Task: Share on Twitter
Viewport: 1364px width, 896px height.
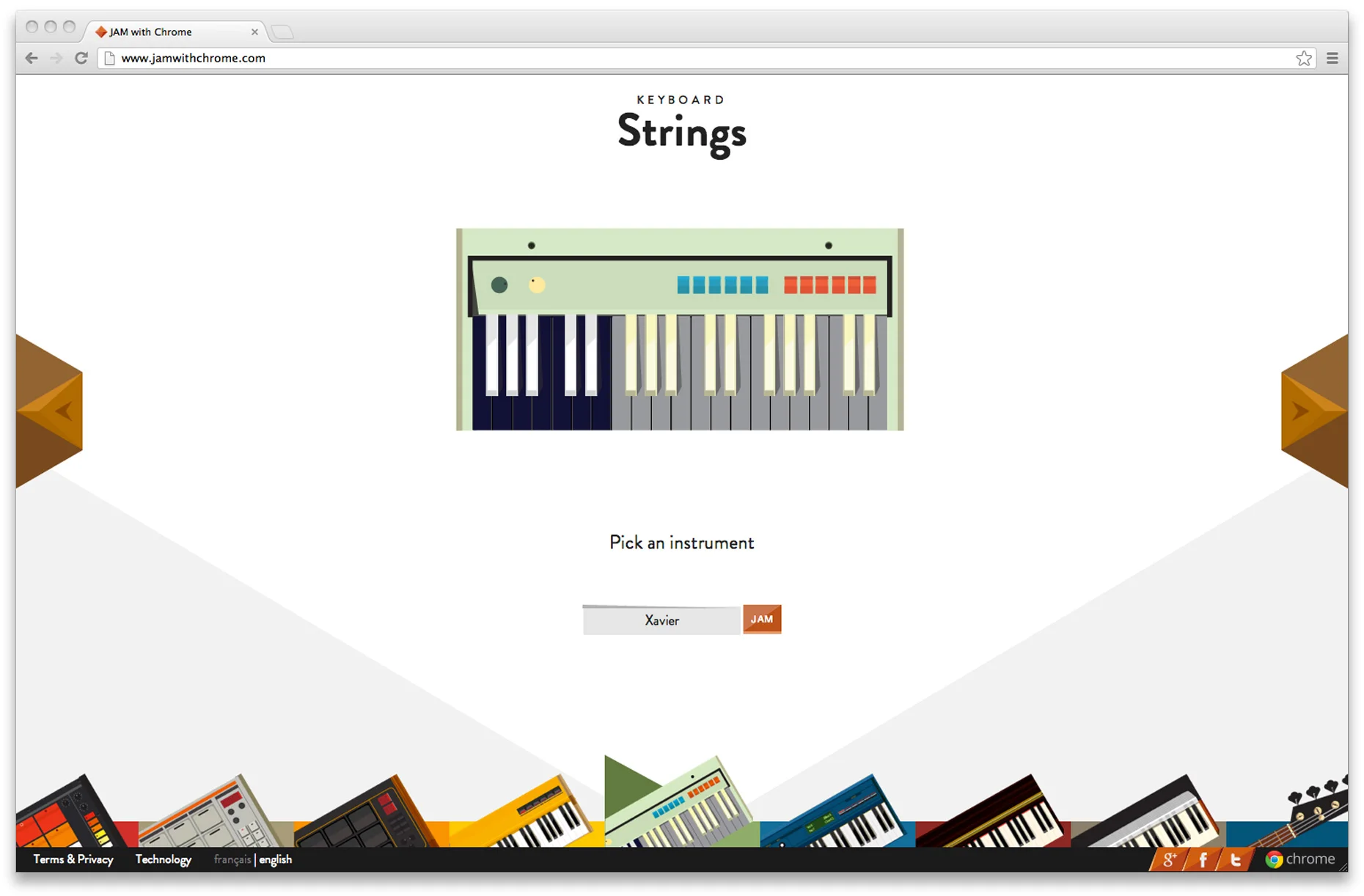Action: 1236,859
